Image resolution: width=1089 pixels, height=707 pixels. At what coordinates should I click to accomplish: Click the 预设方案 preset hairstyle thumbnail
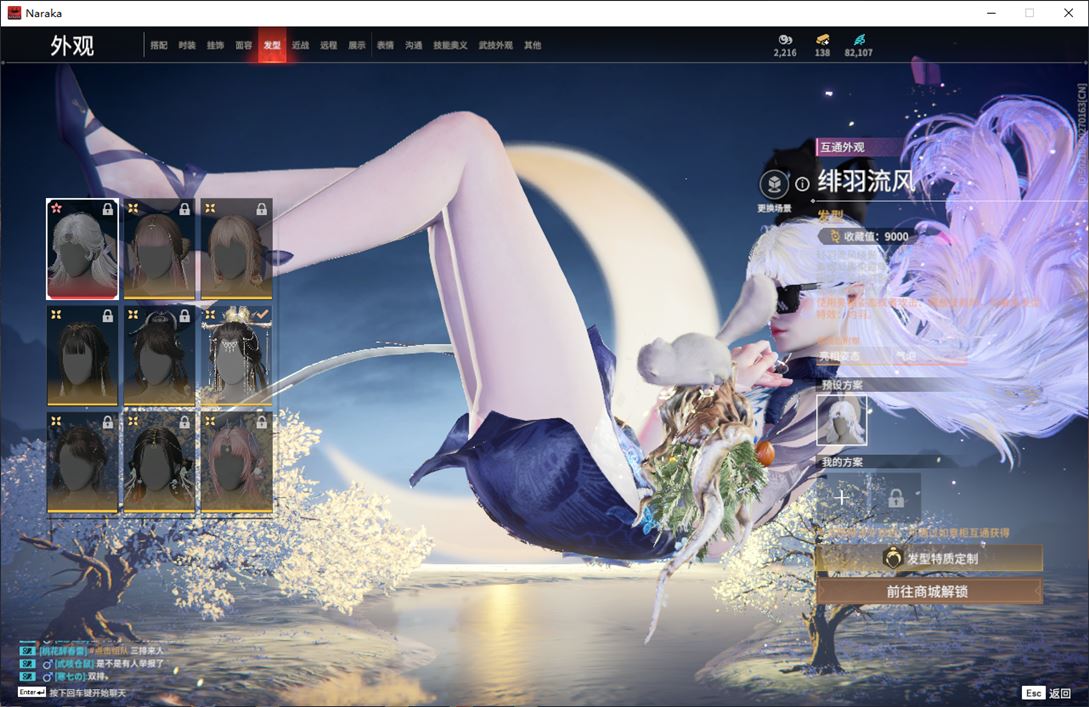pos(842,419)
